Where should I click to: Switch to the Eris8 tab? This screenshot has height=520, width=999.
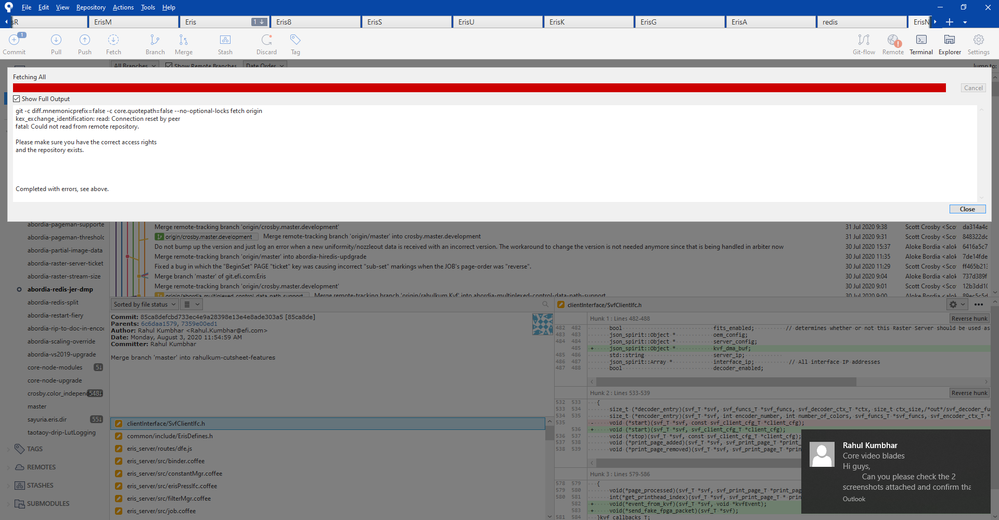click(316, 22)
